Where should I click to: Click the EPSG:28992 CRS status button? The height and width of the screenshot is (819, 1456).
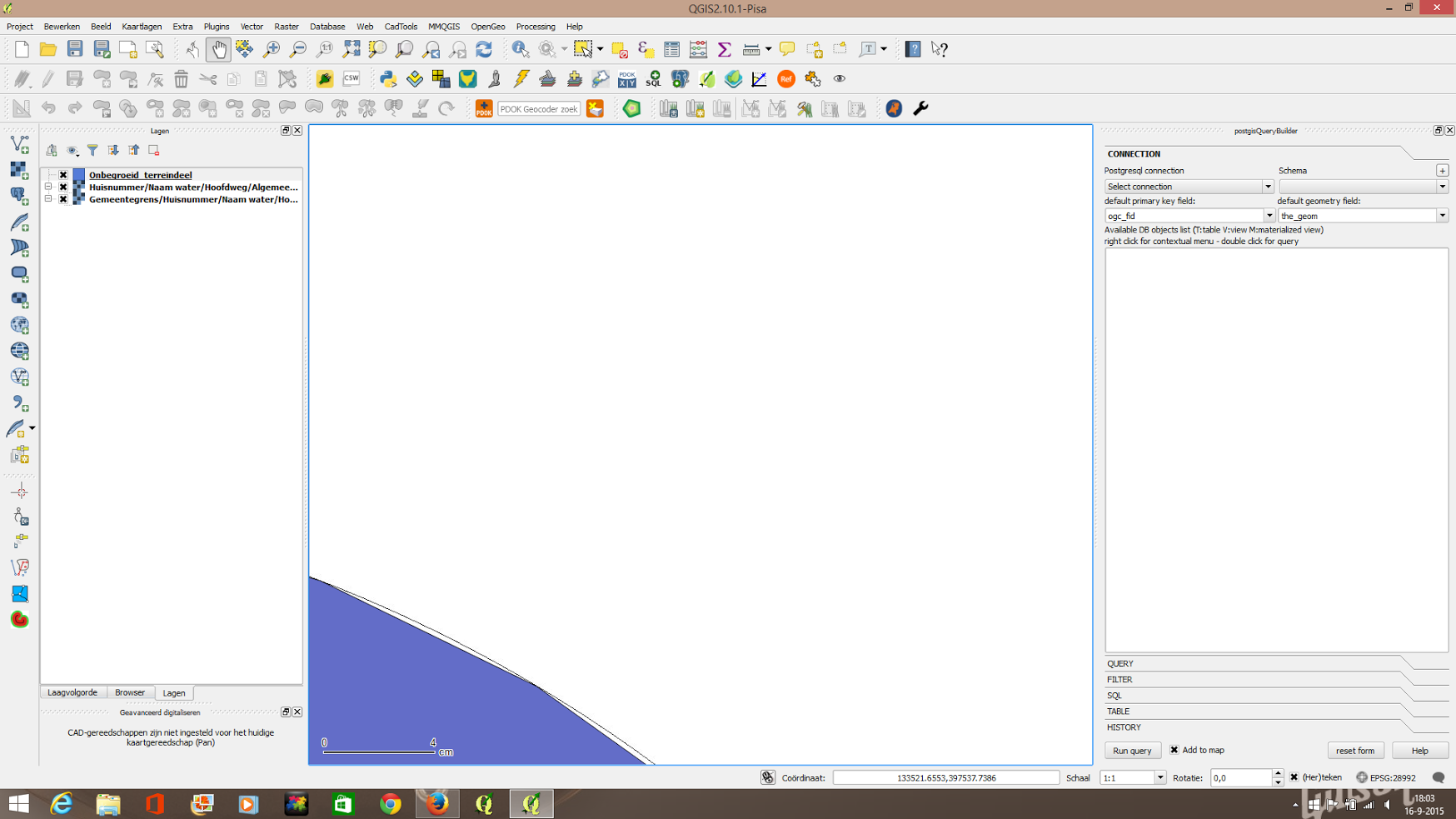coord(1386,777)
